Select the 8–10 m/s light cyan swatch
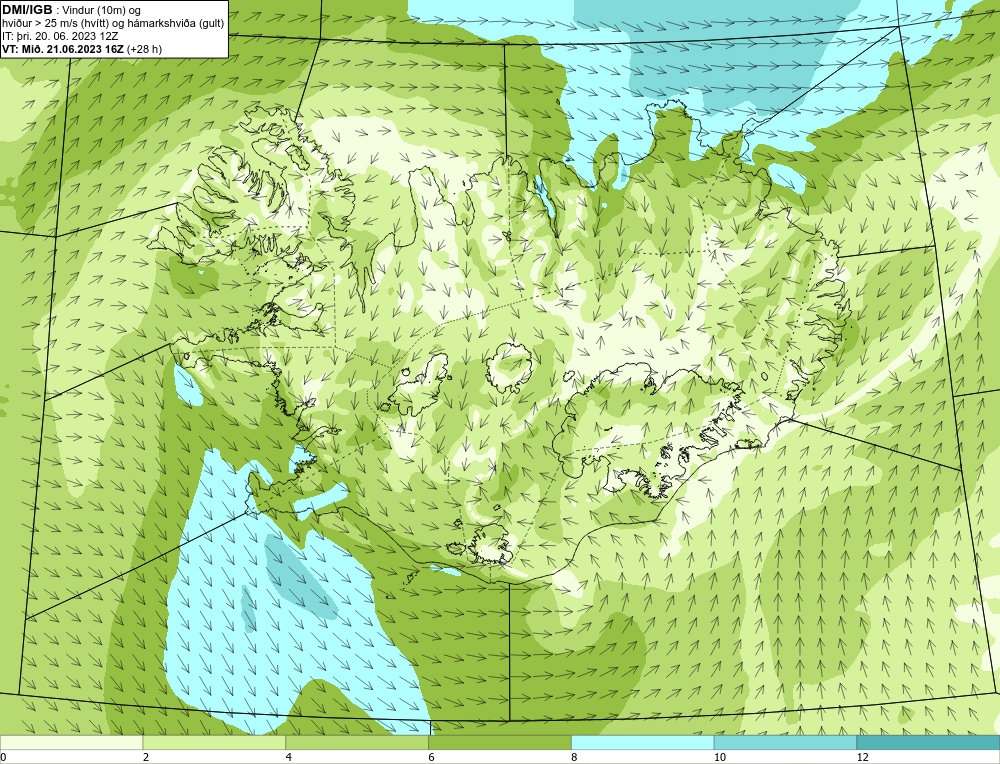The image size is (1000, 764). [x=643, y=742]
